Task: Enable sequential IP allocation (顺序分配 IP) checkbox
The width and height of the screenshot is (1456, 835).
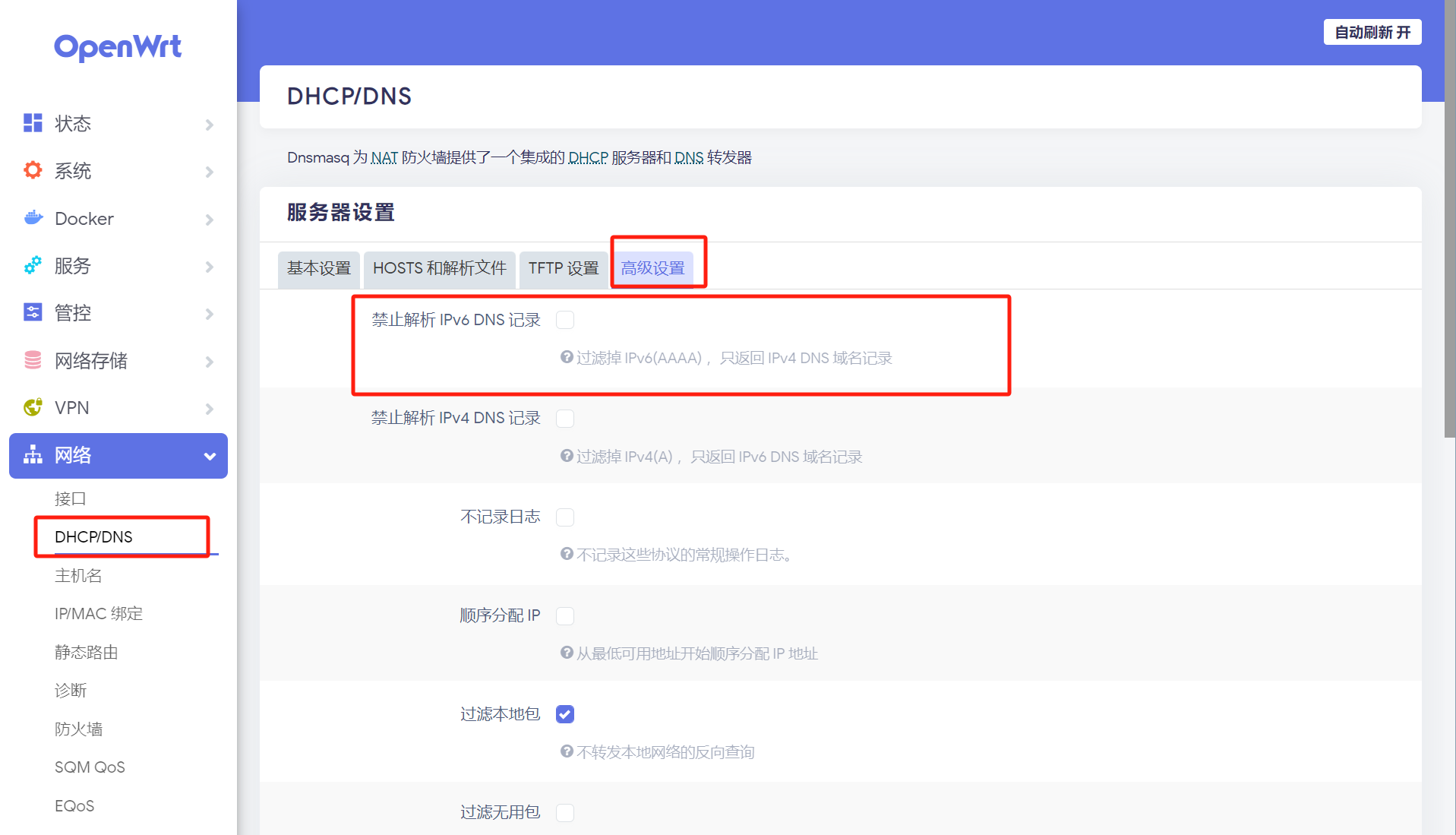Action: click(565, 615)
